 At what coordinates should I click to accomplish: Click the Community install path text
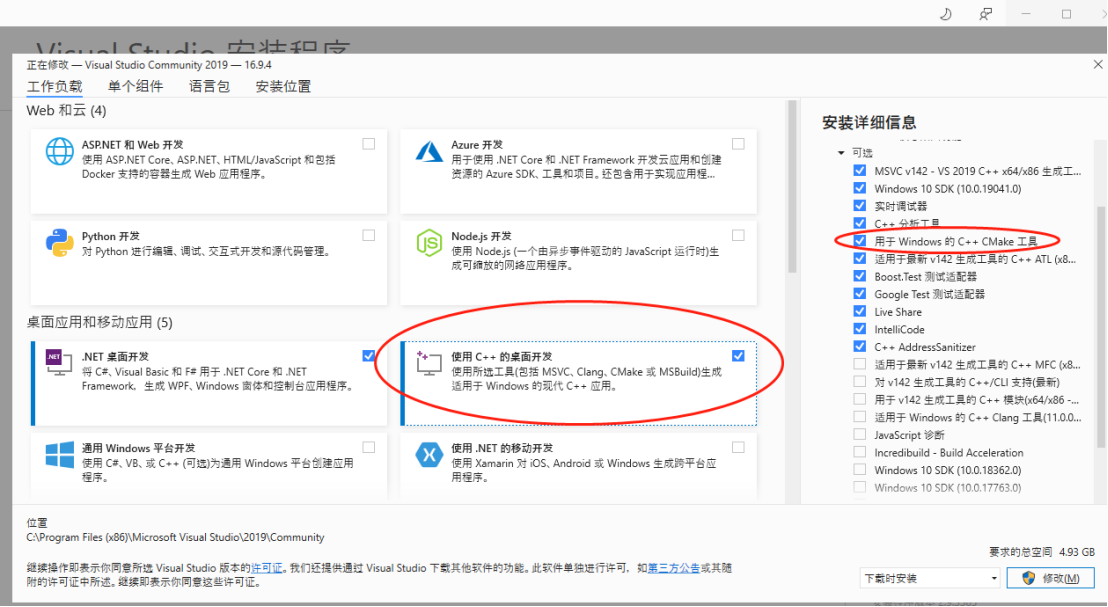tap(175, 538)
